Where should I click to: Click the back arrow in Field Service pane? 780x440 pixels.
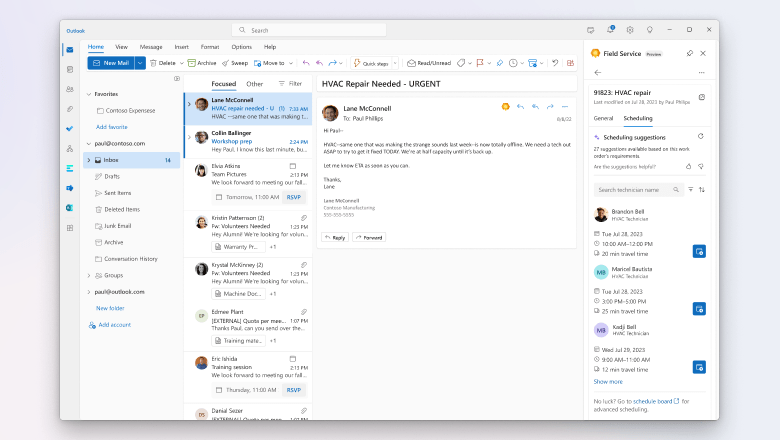pyautogui.click(x=598, y=73)
